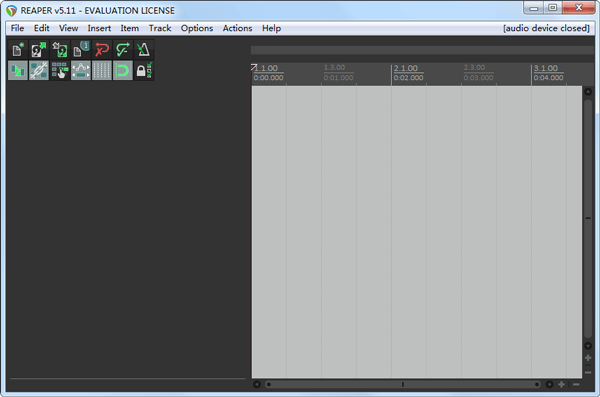Click timeline ruler at measure 2.1.00
Screen dimensions: 600x397
tap(406, 68)
